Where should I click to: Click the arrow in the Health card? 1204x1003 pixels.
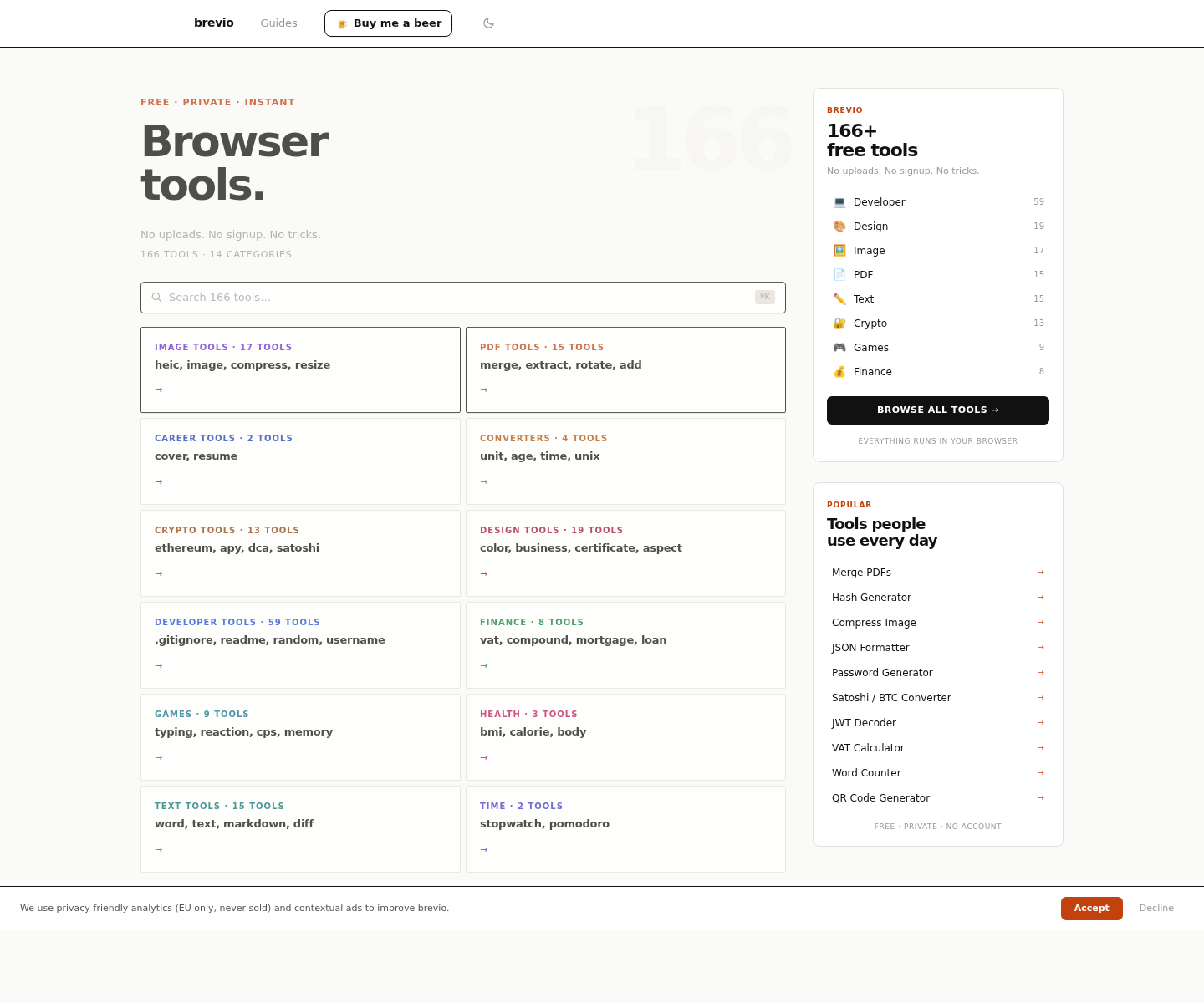pyautogui.click(x=484, y=758)
